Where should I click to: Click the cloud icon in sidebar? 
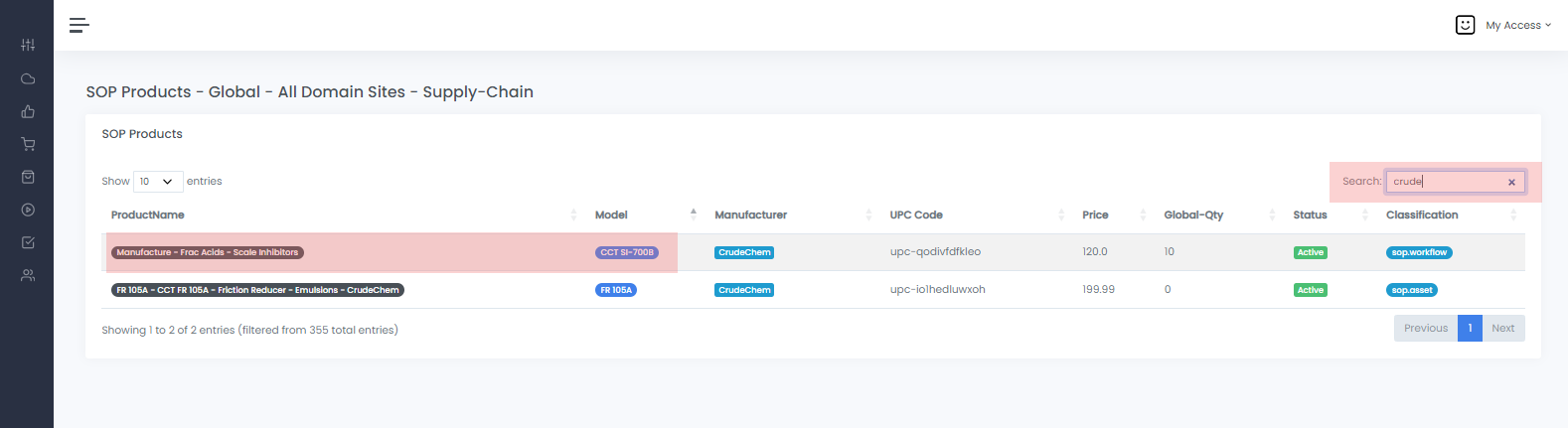coord(28,78)
